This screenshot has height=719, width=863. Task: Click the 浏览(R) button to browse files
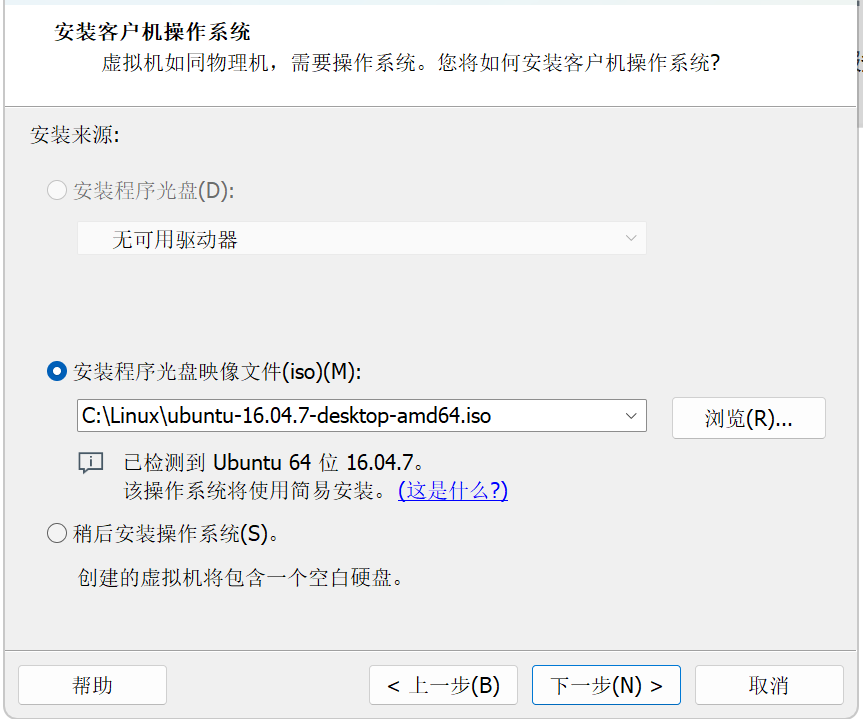click(748, 416)
